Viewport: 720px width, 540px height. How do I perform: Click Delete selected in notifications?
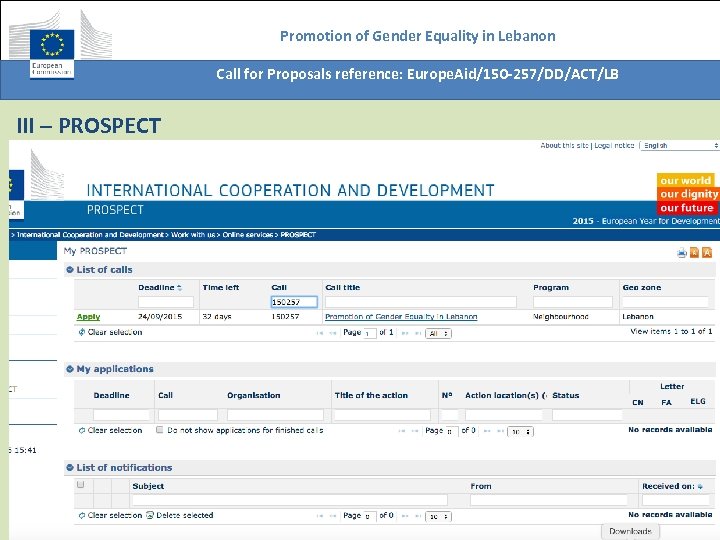point(180,515)
